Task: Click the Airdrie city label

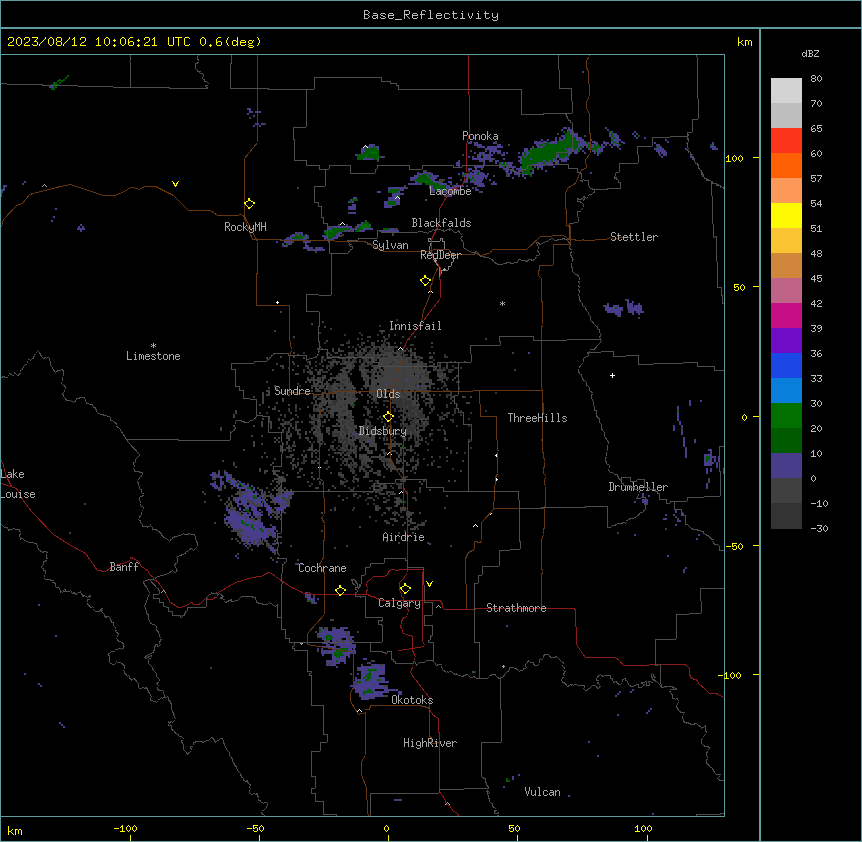Action: pyautogui.click(x=404, y=537)
